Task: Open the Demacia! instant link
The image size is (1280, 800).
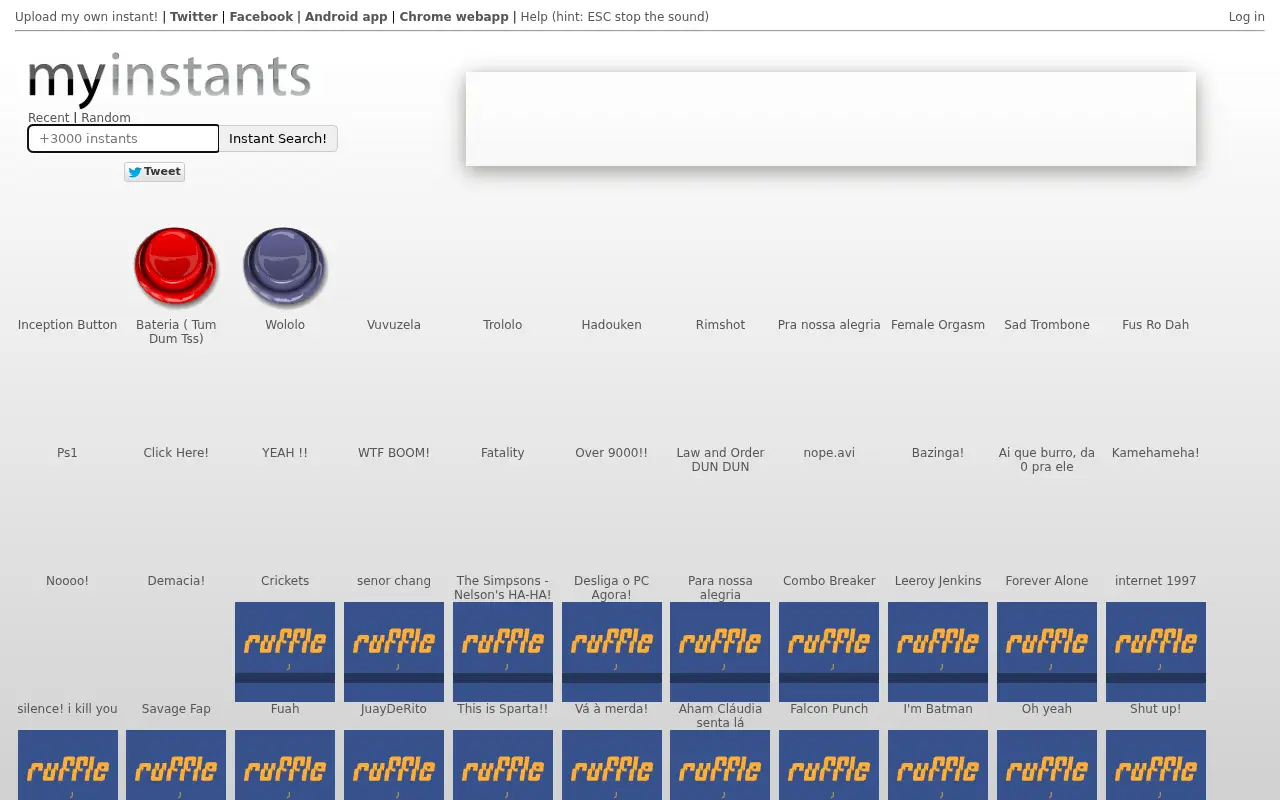Action: [176, 581]
